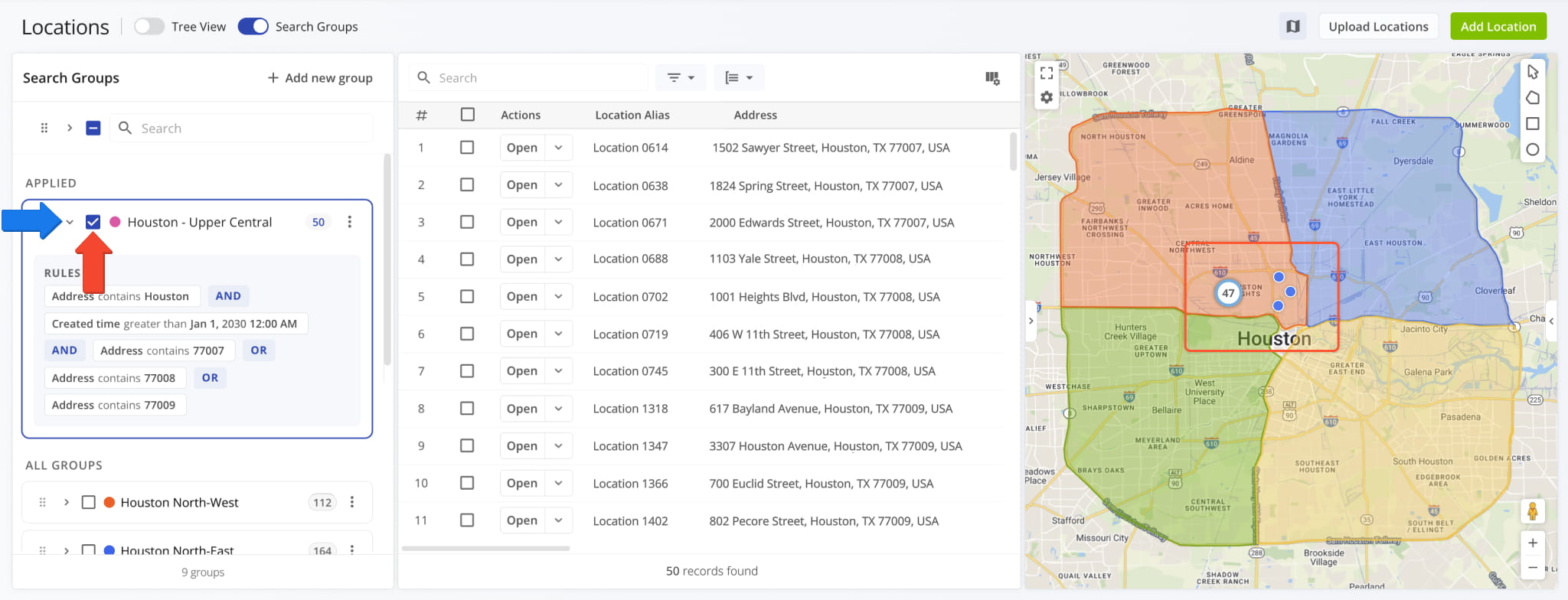This screenshot has width=1568, height=600.
Task: Open Location 0745 with Open button
Action: coord(522,371)
